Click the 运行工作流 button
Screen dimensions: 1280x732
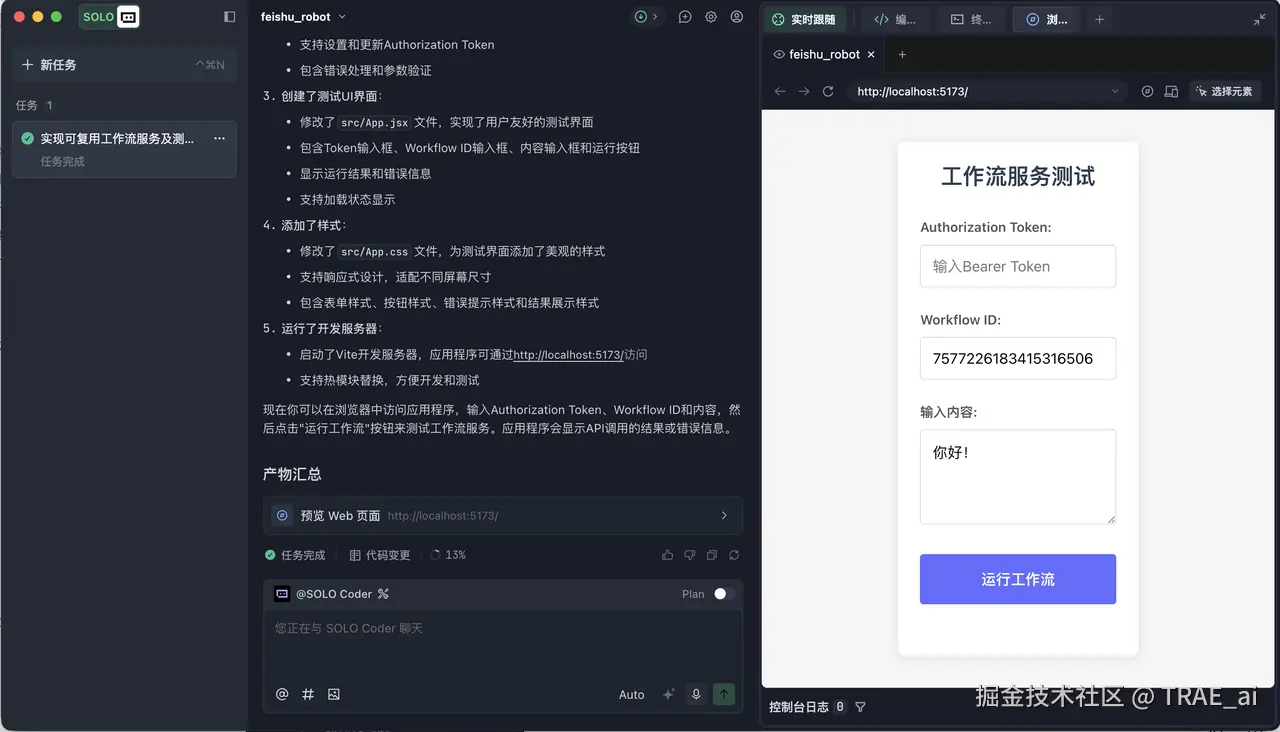(1018, 579)
